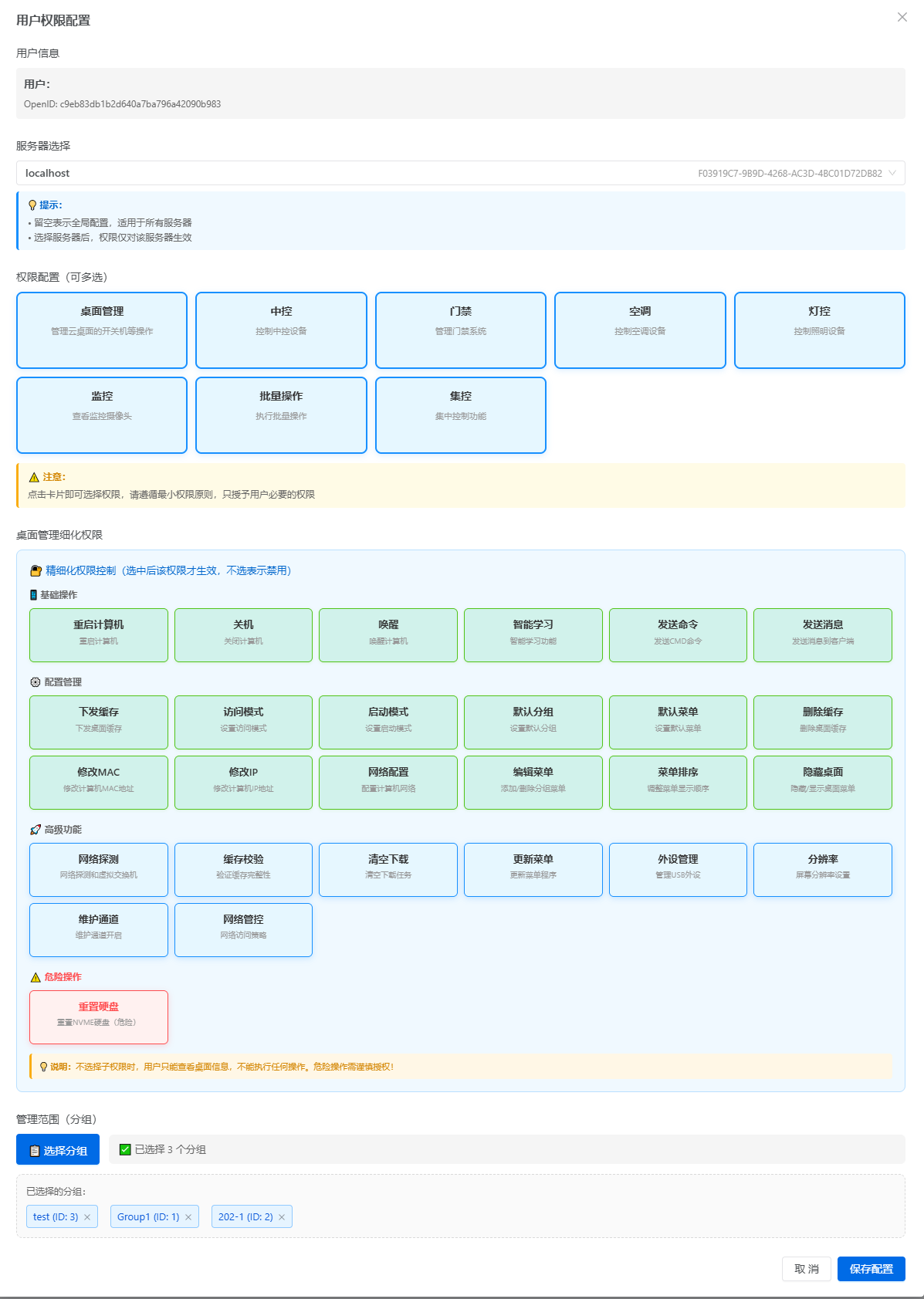Enable the 维护通道 permission card
This screenshot has height=1299, width=924.
pos(99,930)
